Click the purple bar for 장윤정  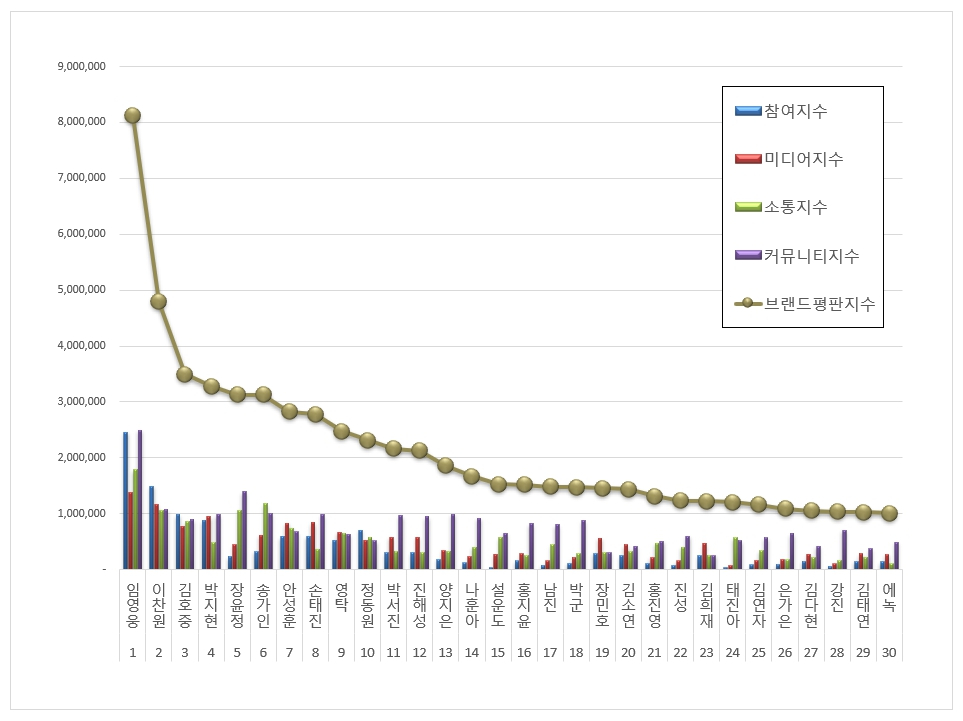coord(244,530)
